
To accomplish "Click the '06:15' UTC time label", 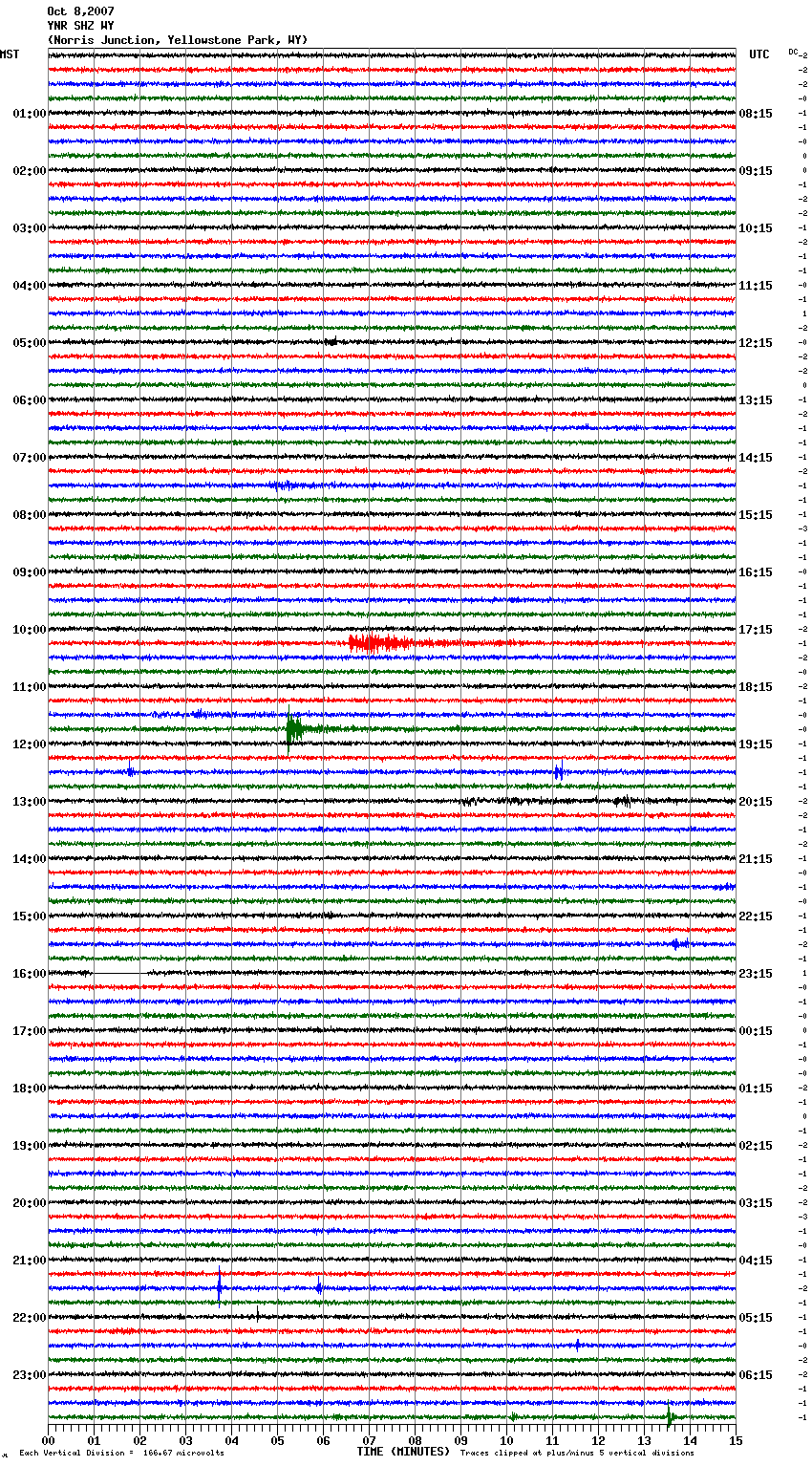I will coord(756,1375).
